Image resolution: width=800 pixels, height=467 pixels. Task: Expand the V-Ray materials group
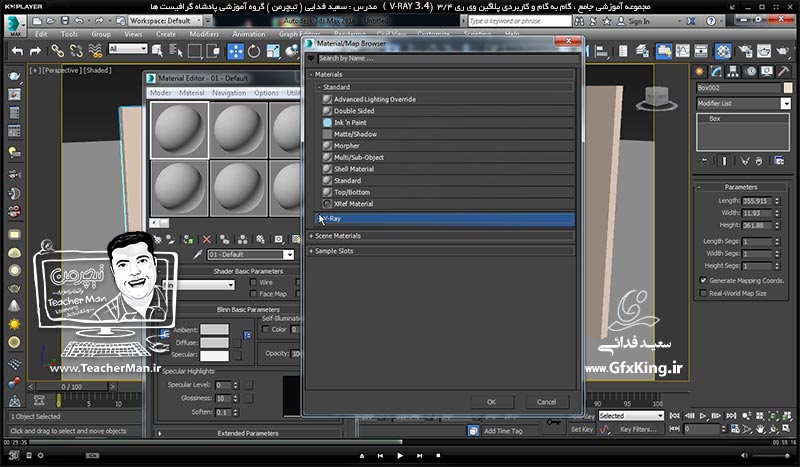[445, 218]
